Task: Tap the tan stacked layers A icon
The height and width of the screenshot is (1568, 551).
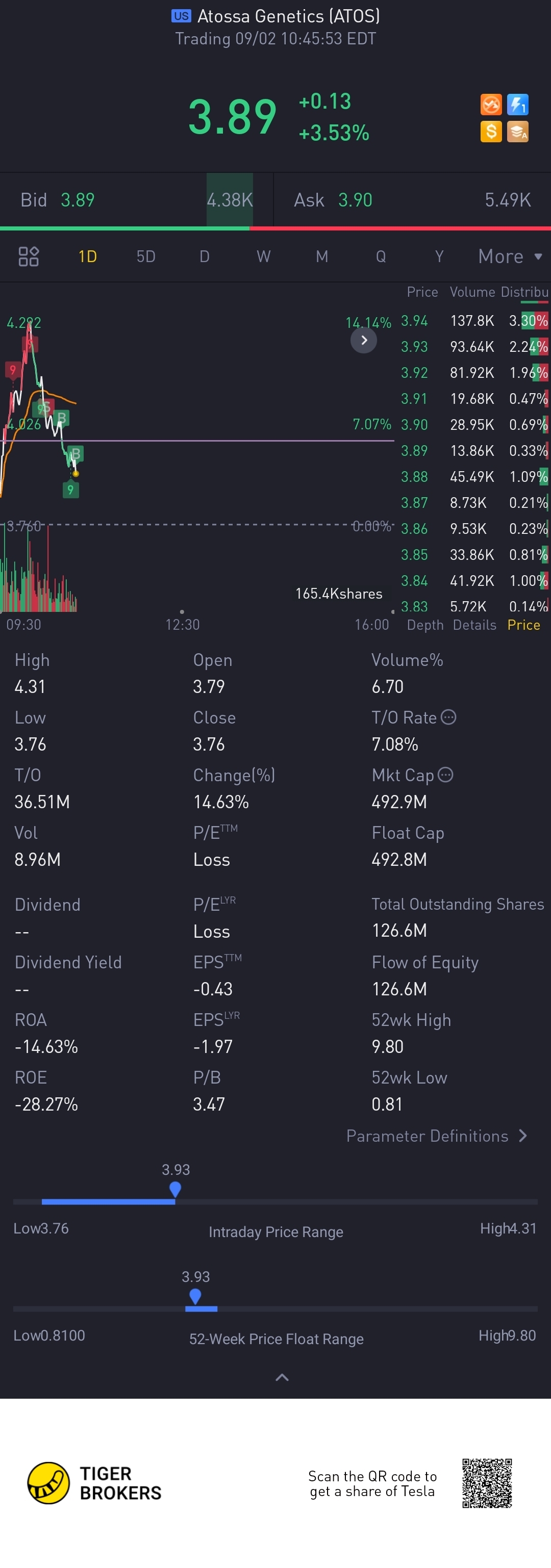Action: pyautogui.click(x=517, y=132)
